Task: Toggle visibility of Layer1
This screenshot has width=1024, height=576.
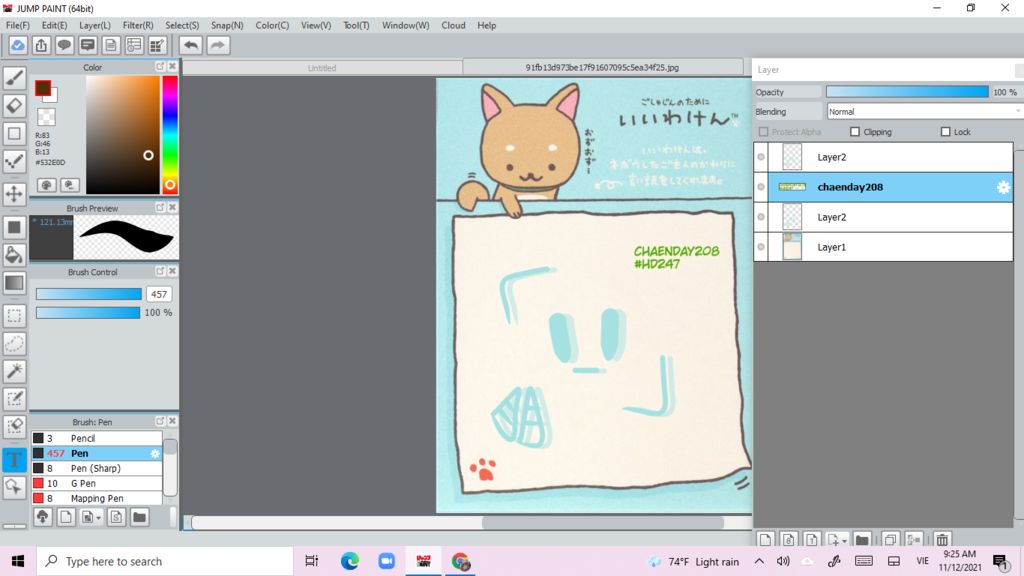Action: click(761, 247)
